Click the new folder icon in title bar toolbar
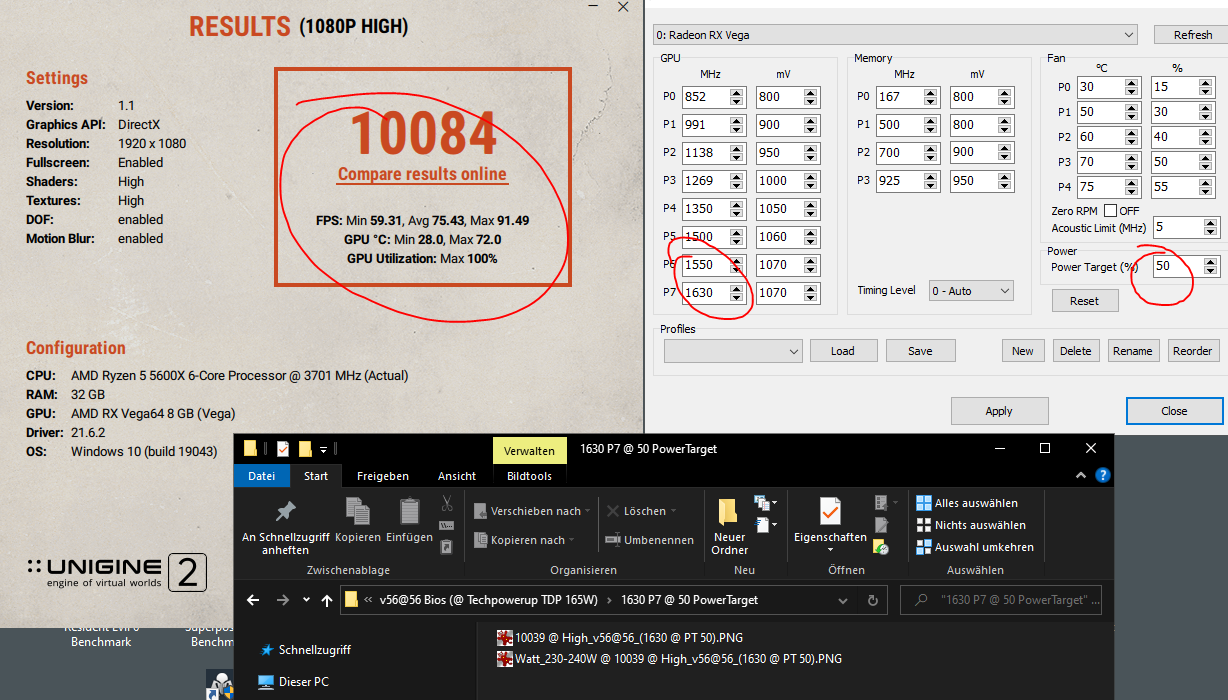1228x700 pixels. (x=305, y=449)
